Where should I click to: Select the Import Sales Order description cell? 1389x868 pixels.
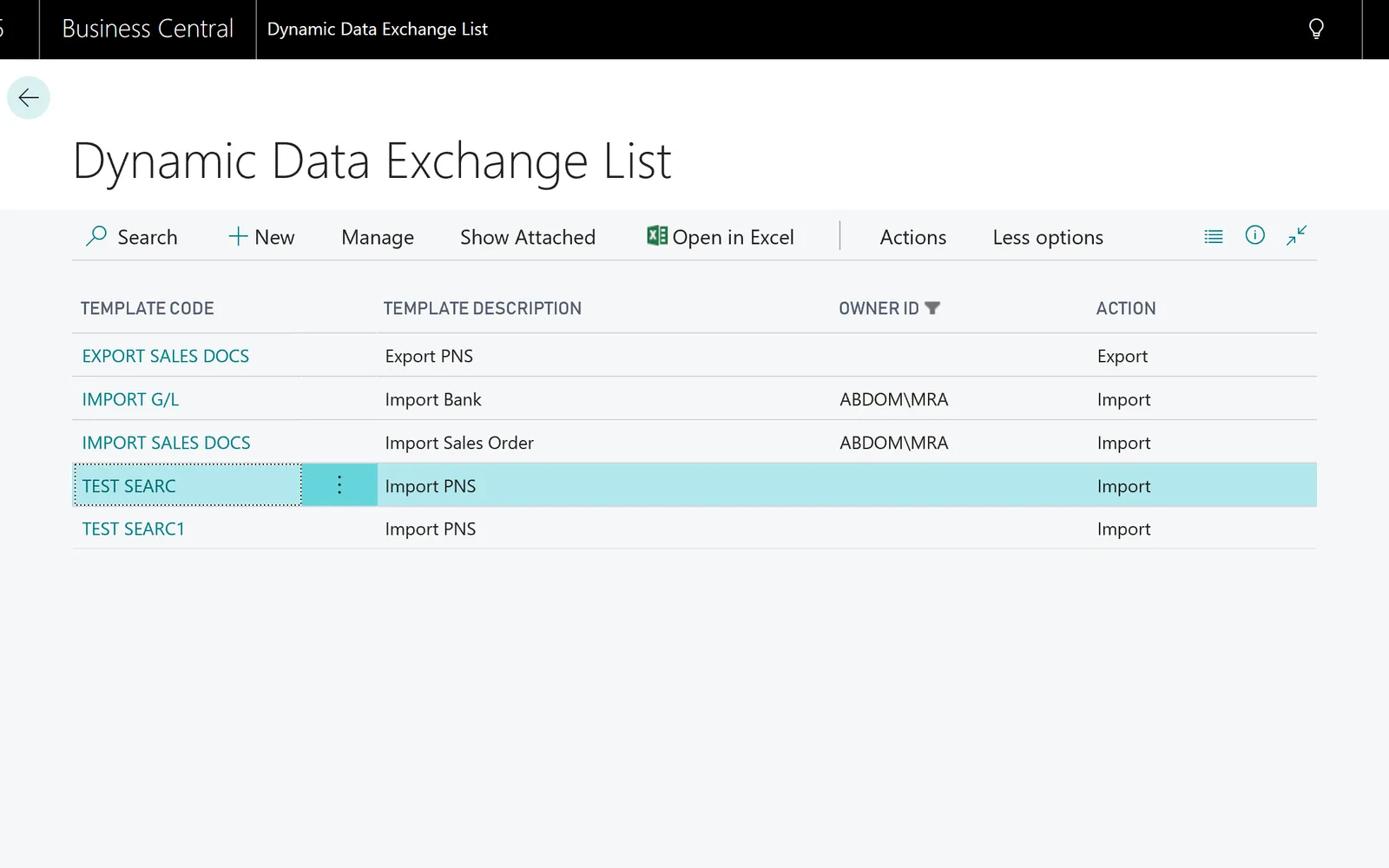[x=459, y=443]
